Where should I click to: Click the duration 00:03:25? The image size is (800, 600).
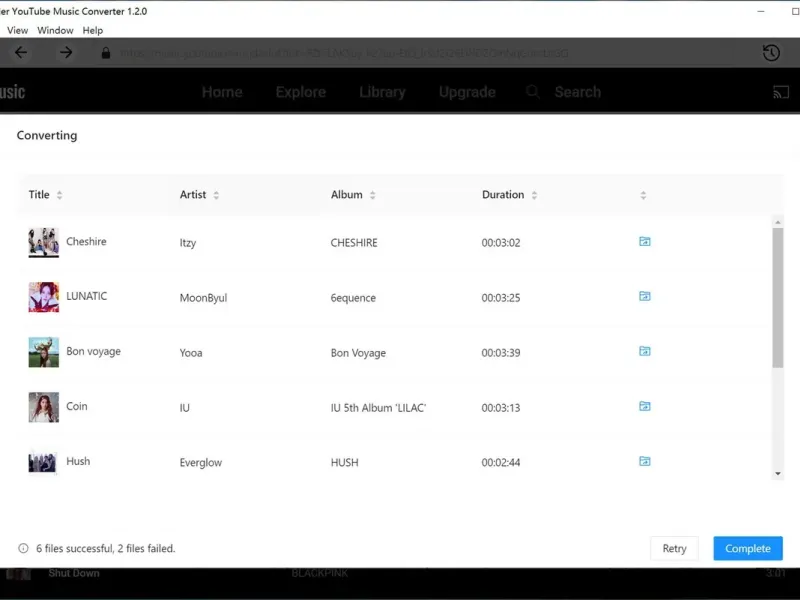coord(501,298)
